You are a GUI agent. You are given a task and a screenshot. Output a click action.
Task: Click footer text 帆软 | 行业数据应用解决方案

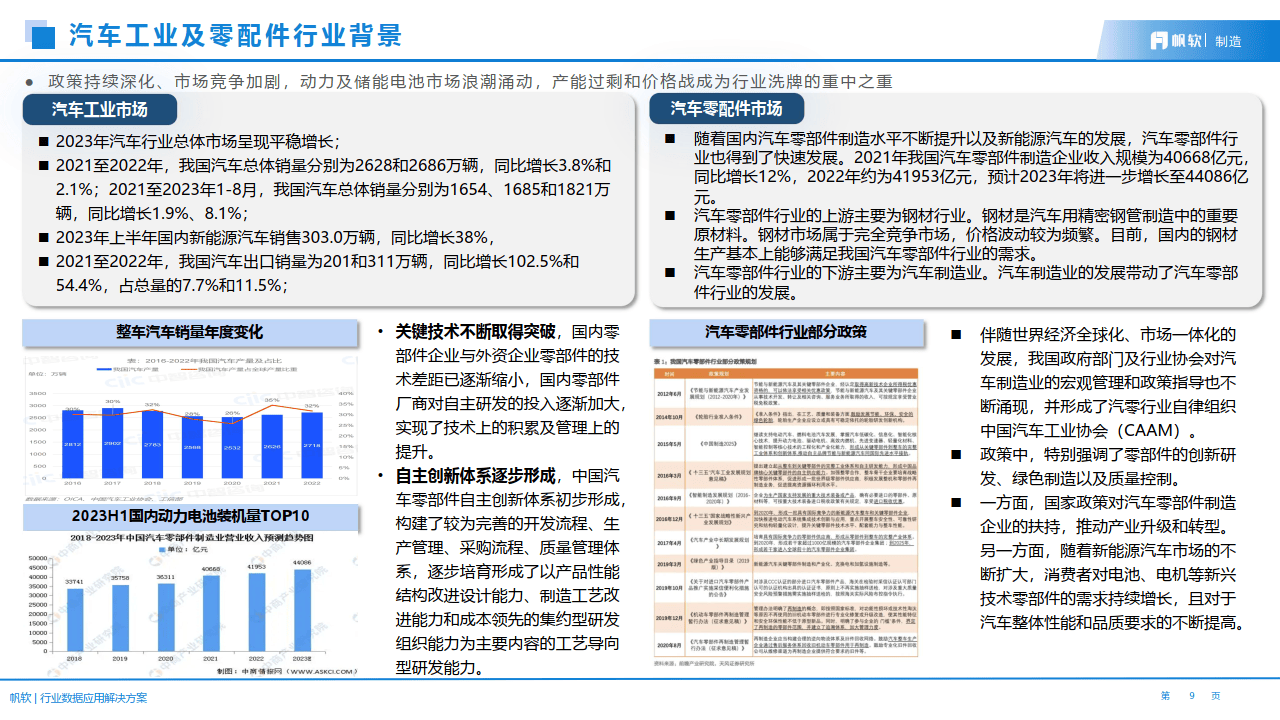click(x=78, y=698)
